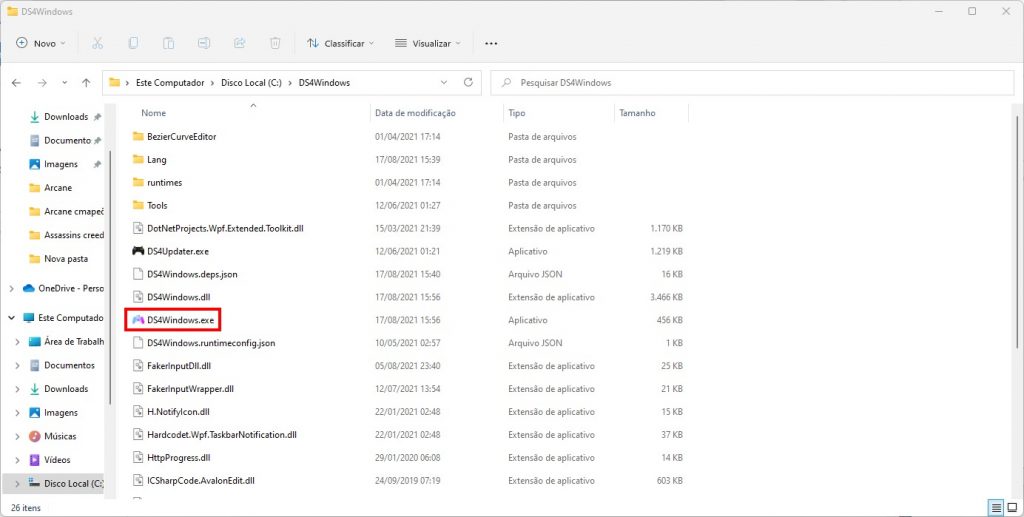Click the Paste clipboard icon
The image size is (1024, 517).
click(168, 43)
